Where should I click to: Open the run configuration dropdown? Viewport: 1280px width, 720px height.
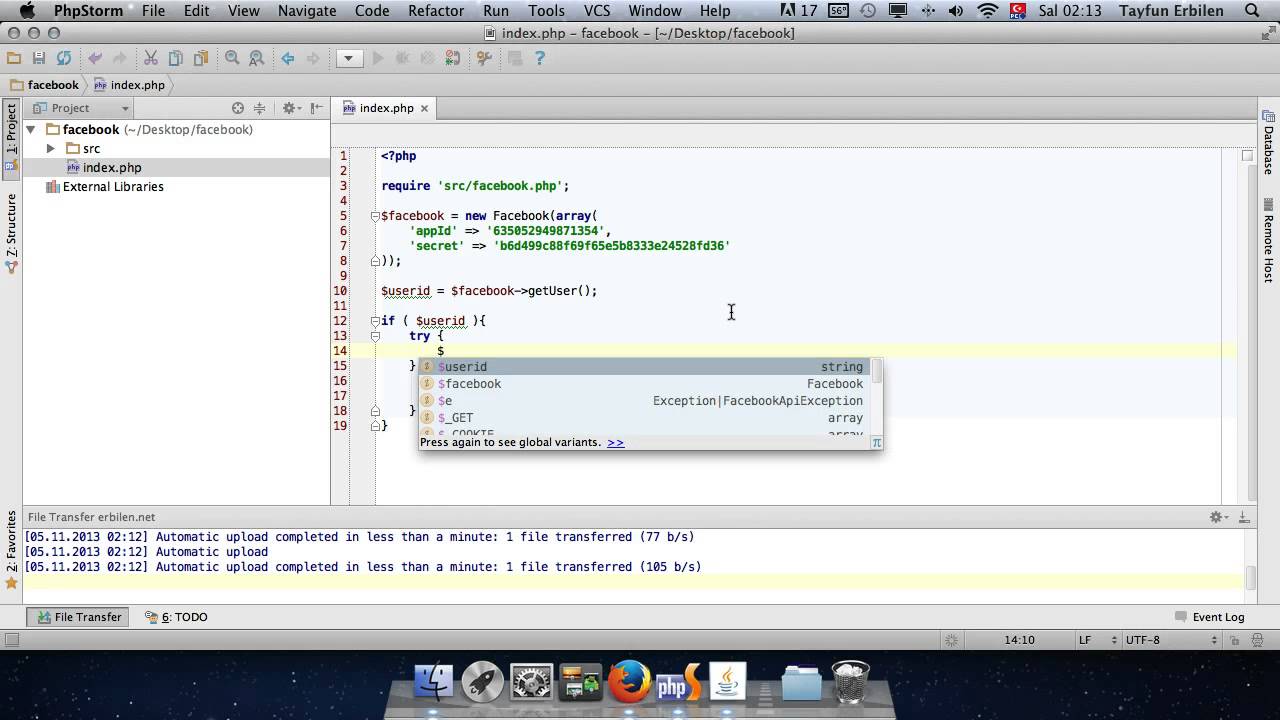349,58
